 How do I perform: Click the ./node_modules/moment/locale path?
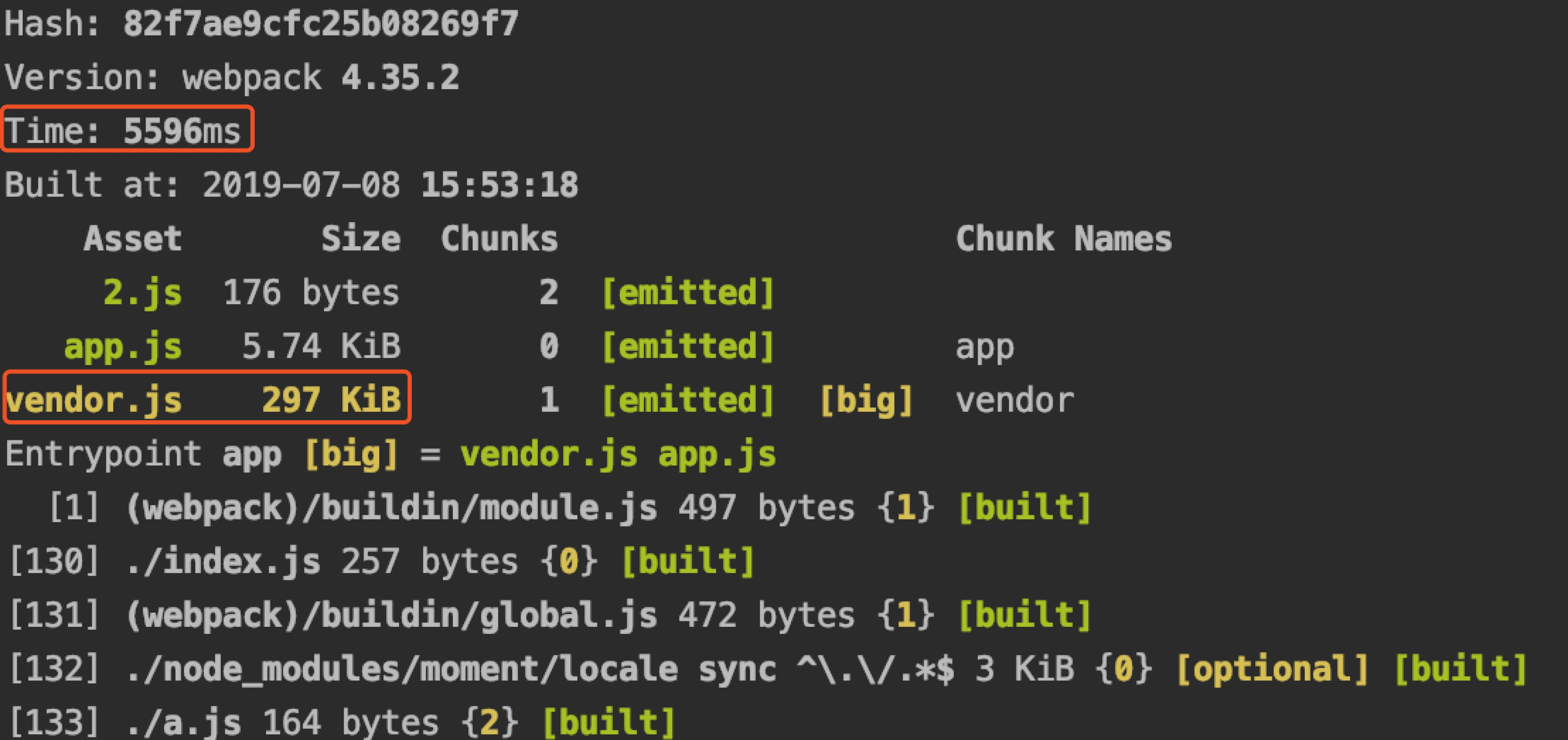[402, 669]
